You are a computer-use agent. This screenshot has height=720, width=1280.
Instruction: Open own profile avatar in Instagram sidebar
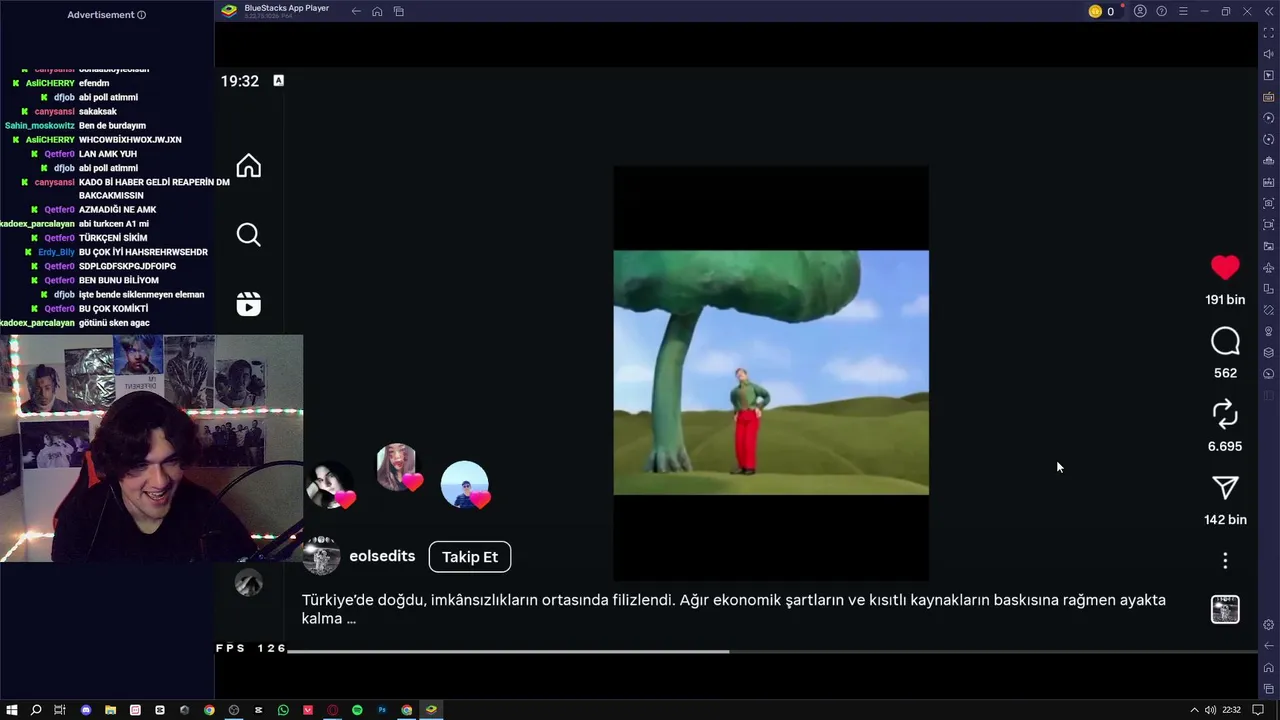(x=248, y=583)
